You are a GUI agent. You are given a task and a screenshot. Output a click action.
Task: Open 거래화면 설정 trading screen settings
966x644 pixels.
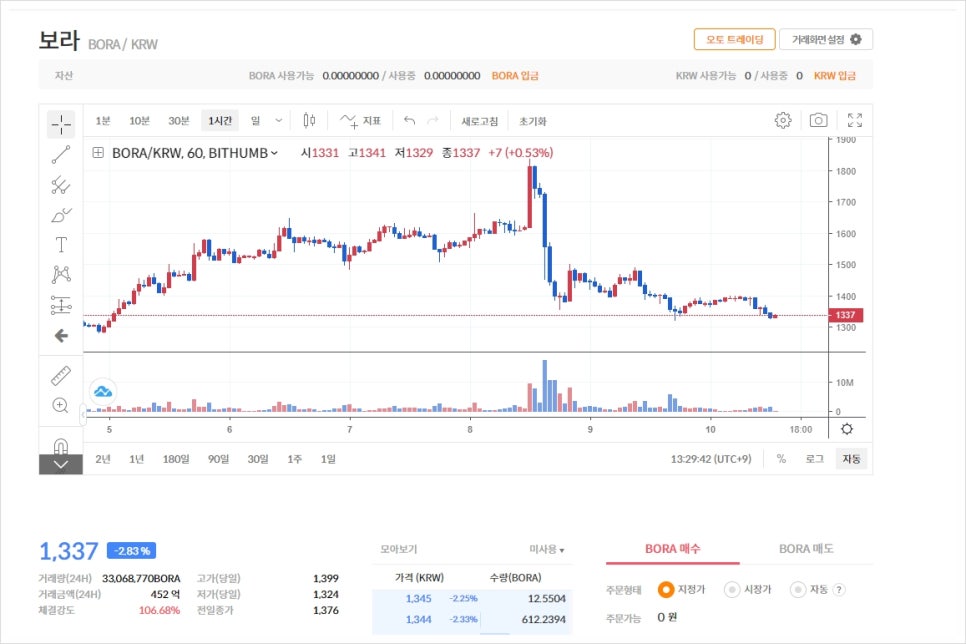click(x=826, y=39)
